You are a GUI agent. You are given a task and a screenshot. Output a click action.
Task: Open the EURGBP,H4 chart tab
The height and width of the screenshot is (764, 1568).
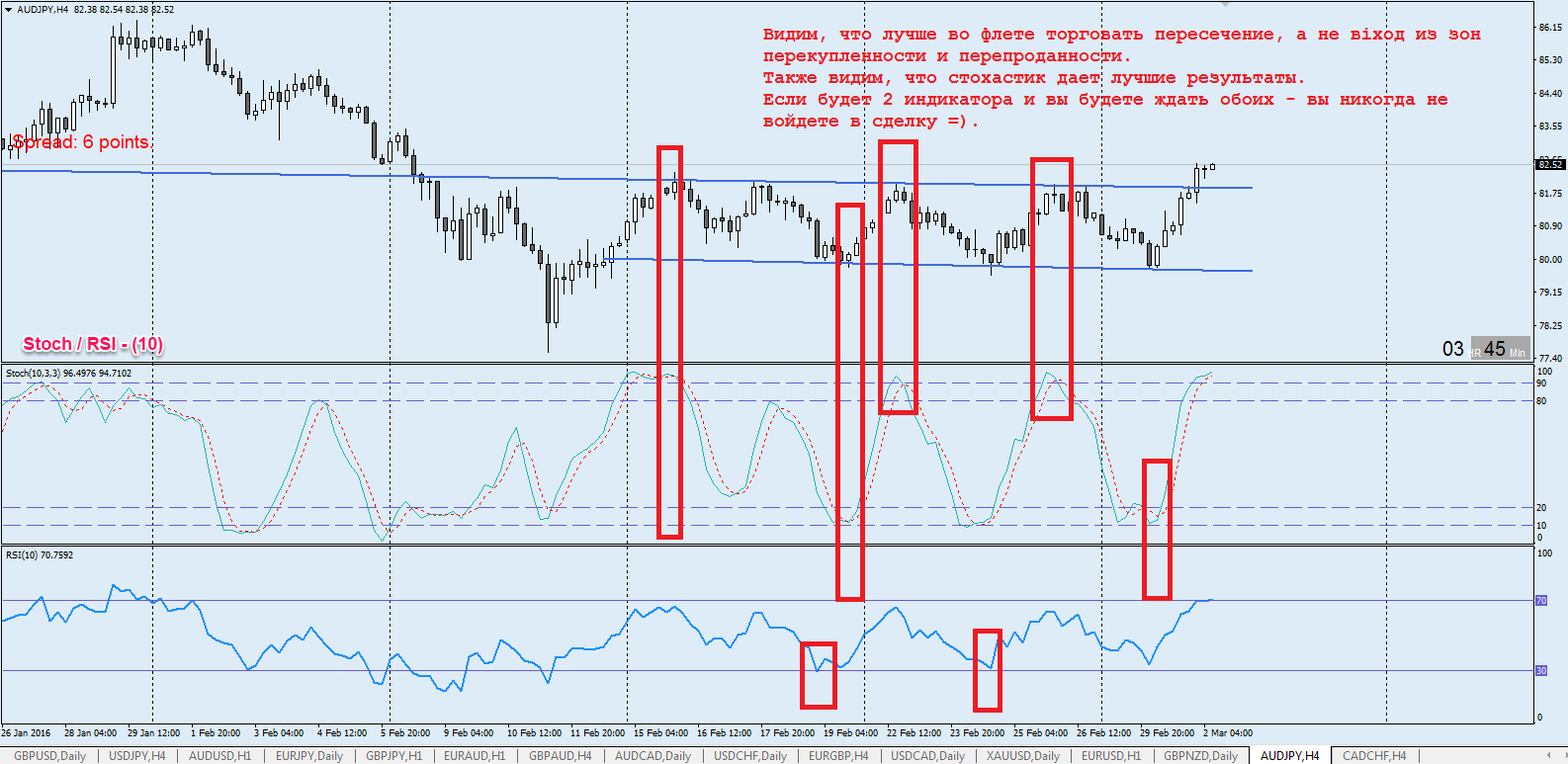[838, 756]
